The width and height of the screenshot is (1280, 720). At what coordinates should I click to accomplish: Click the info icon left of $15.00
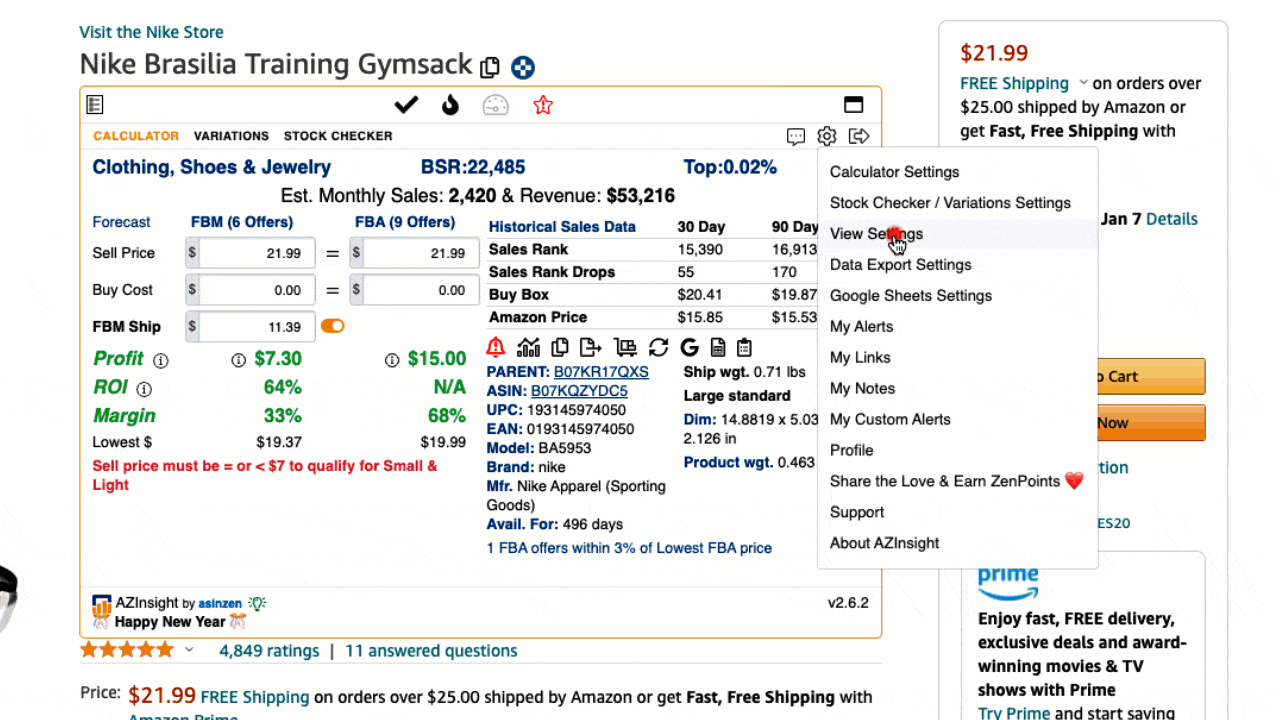(x=392, y=360)
